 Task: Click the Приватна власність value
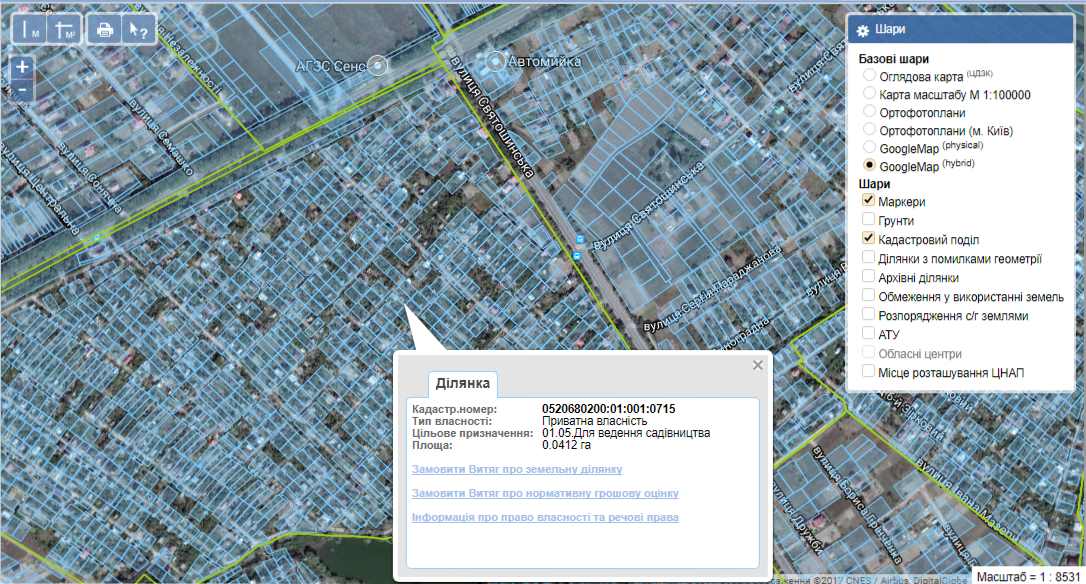[594, 421]
